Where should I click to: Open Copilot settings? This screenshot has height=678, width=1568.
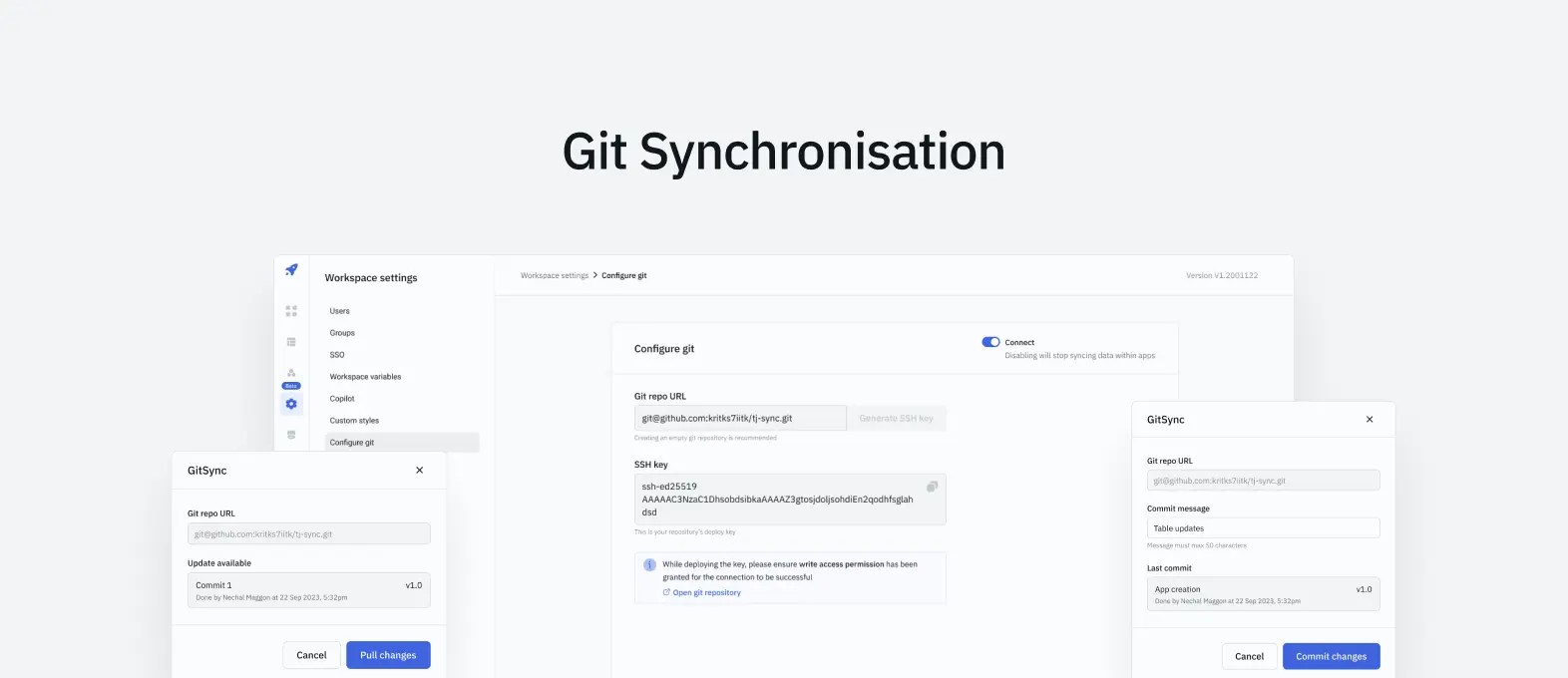pos(342,399)
